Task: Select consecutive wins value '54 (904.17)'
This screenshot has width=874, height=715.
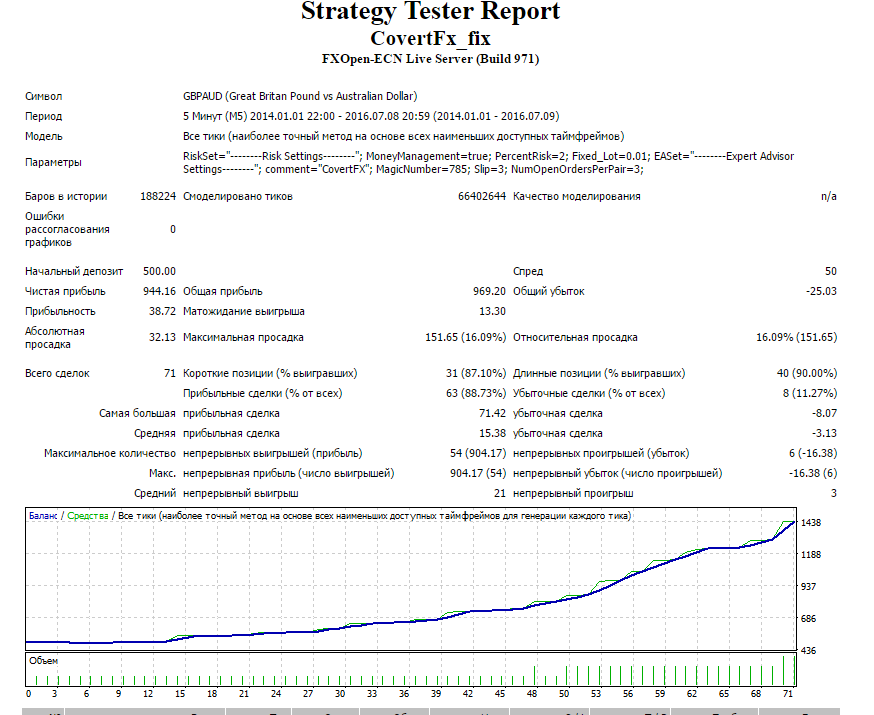Action: [x=478, y=454]
